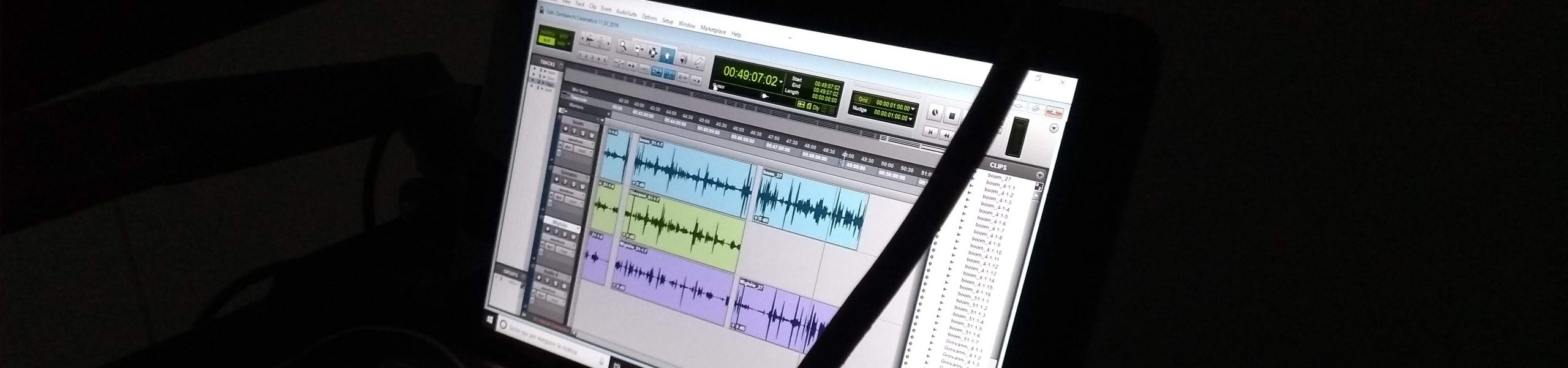1568x368 pixels.
Task: Click 50:00 on the Min:Secs ruler
Action: [x=887, y=165]
